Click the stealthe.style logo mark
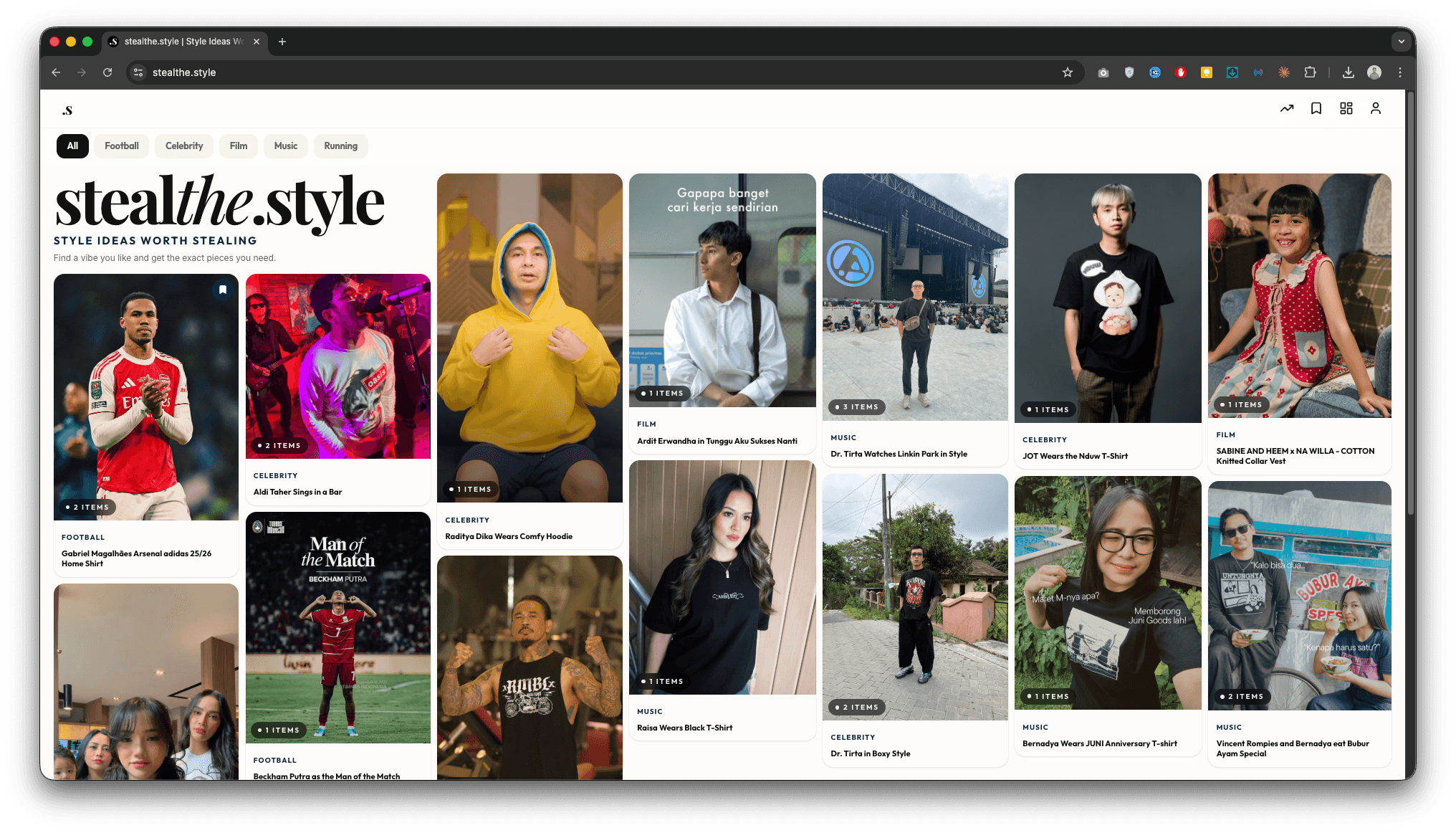Viewport: 1456px width, 833px height. pos(68,108)
